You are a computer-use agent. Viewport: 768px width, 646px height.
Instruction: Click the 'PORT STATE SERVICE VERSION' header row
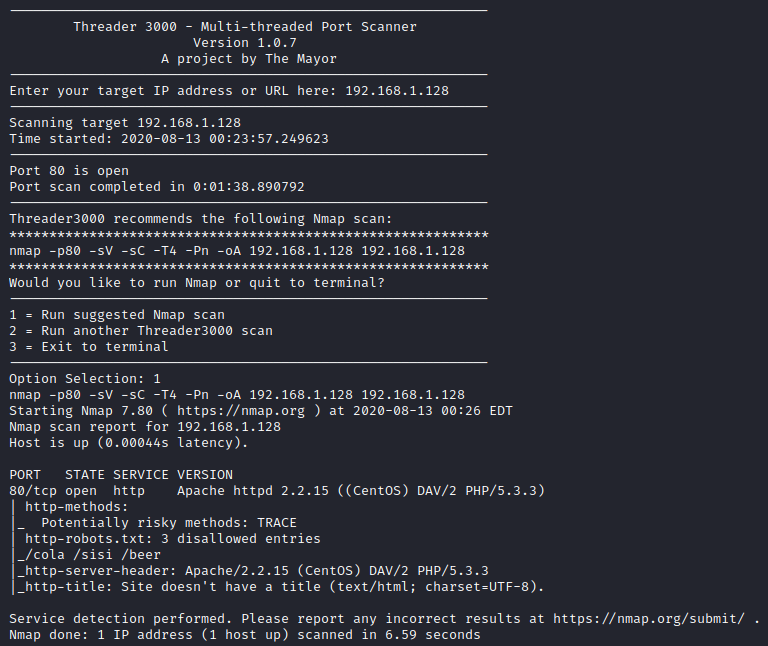121,475
